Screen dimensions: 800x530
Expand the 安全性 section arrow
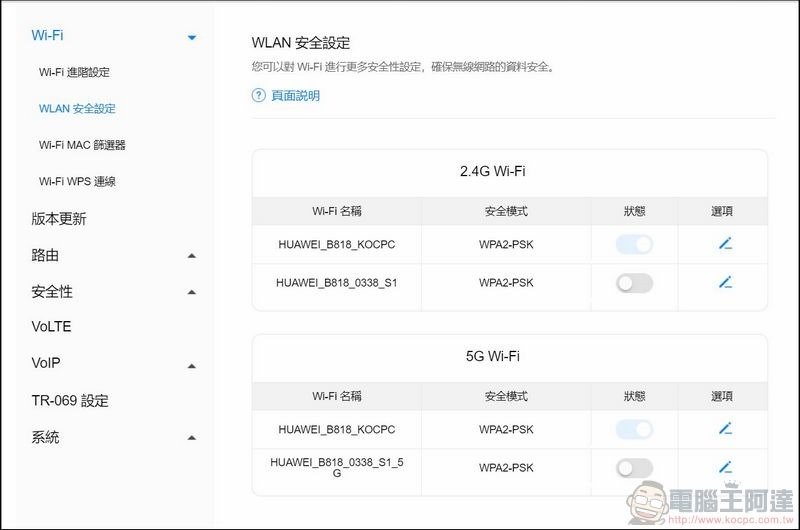tap(192, 292)
